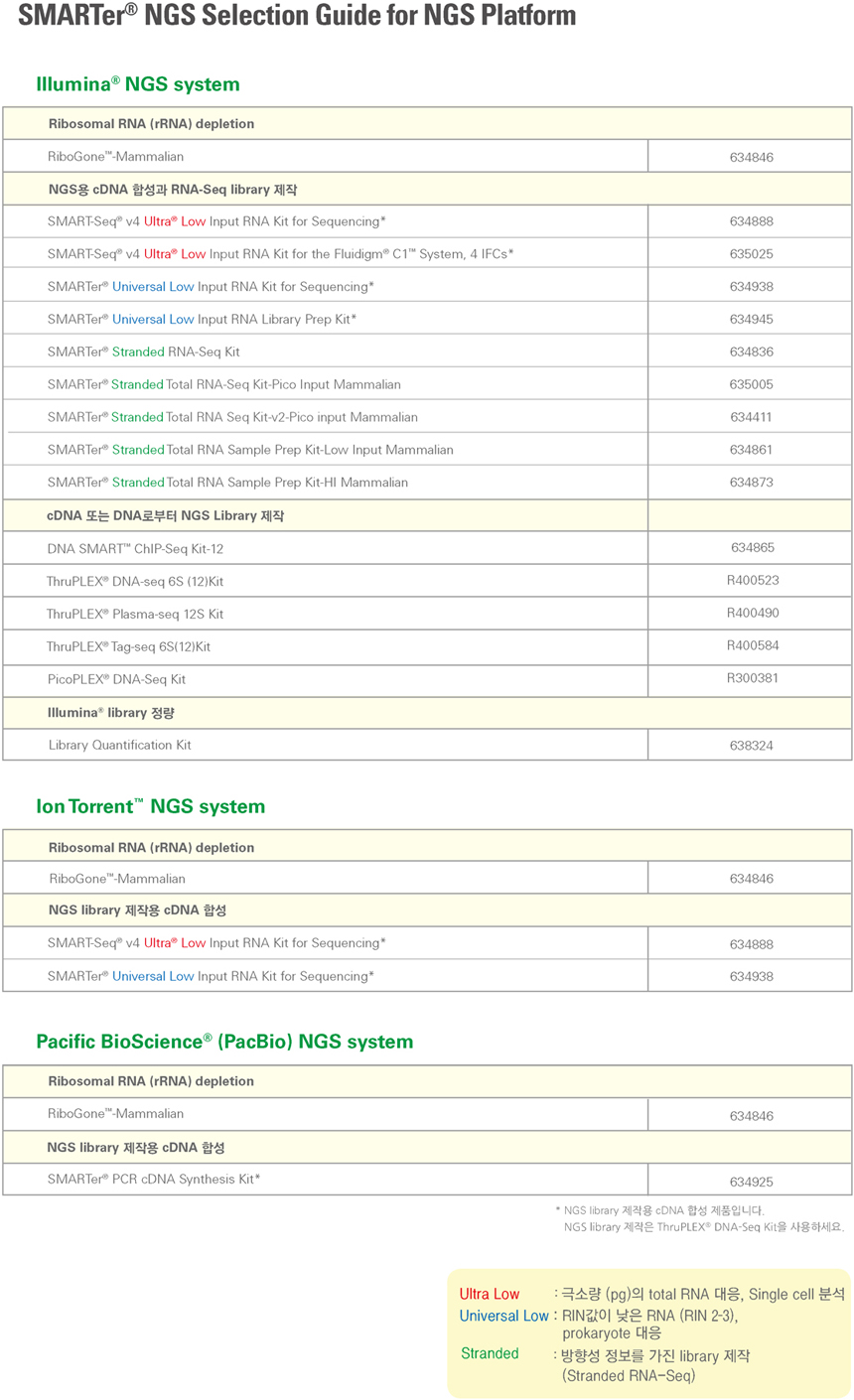Click catalog number R400490
This screenshot has height=1400, width=854.
[x=753, y=614]
